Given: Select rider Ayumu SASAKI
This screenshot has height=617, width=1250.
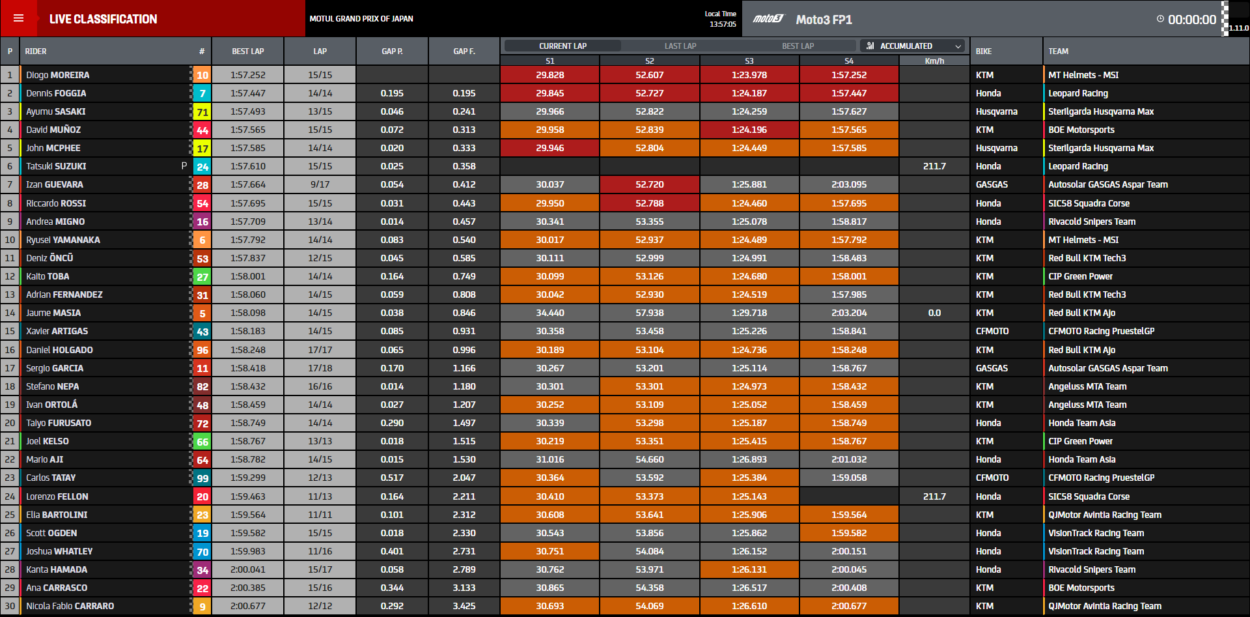Looking at the screenshot, I should (56, 111).
